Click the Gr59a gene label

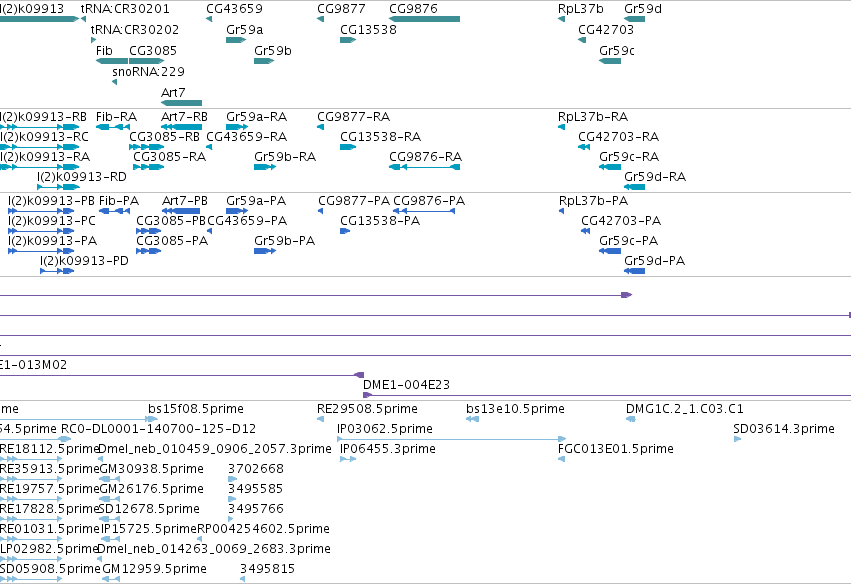click(x=245, y=29)
